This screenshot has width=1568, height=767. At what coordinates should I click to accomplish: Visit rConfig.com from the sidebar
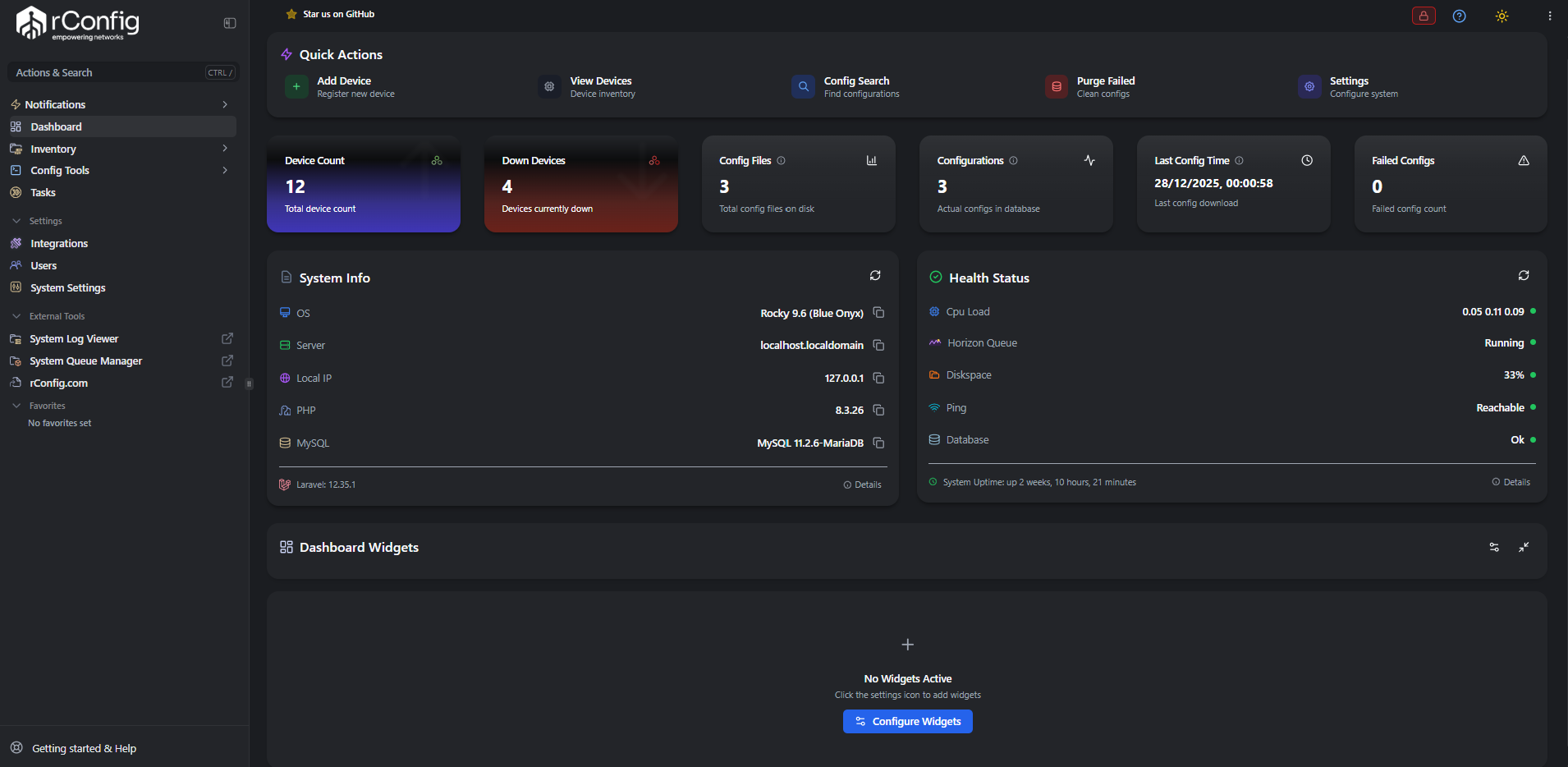coord(121,383)
